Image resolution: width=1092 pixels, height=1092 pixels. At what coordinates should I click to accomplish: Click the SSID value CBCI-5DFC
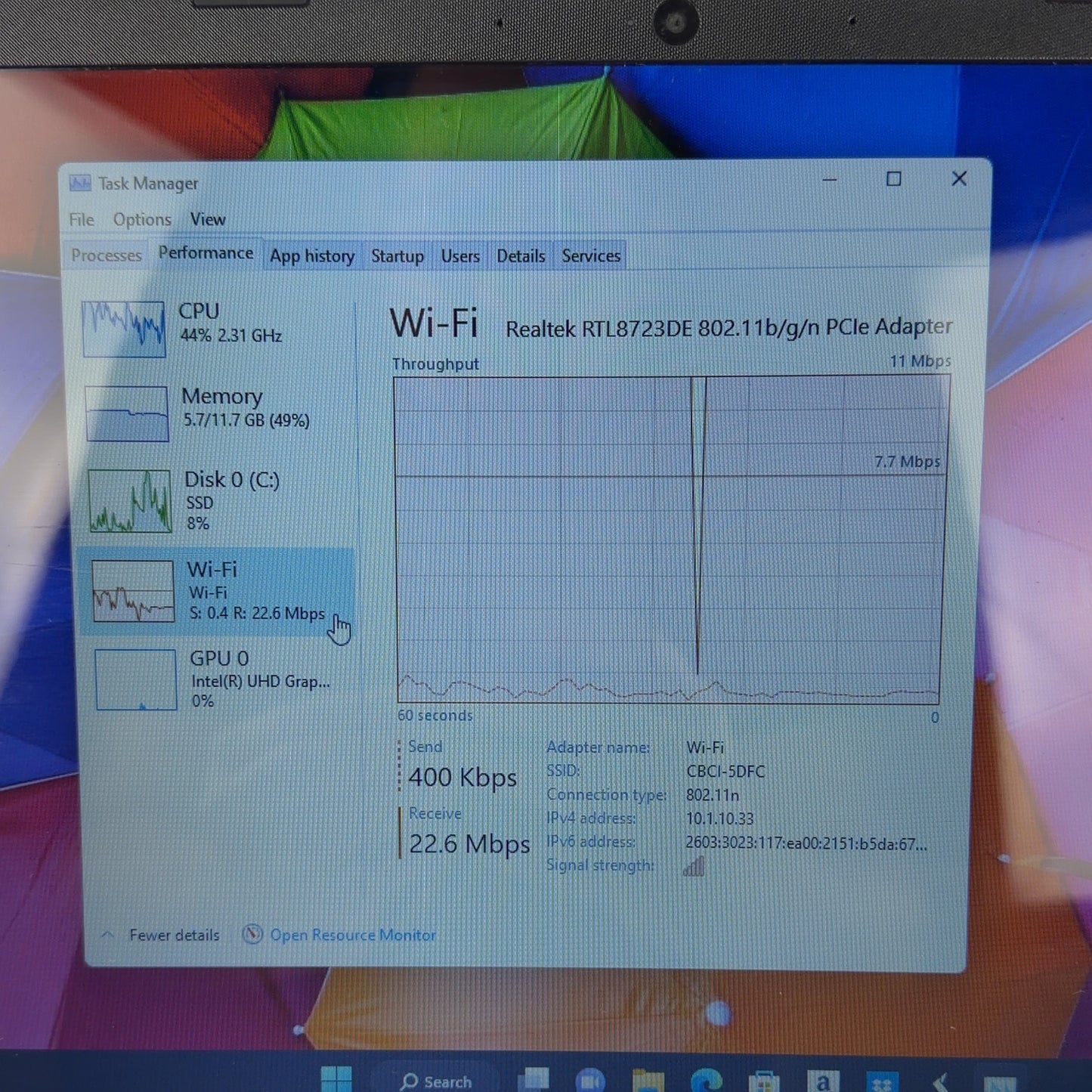[725, 772]
